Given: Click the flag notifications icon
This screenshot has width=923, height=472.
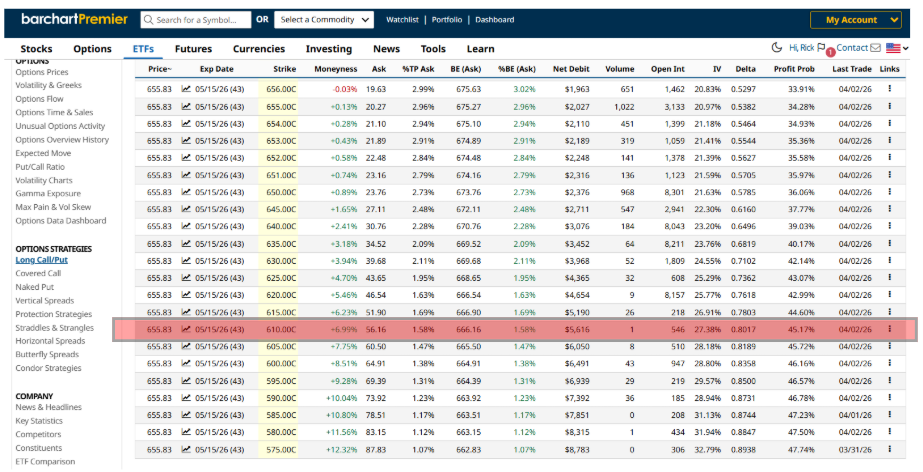Looking at the screenshot, I should [822, 48].
